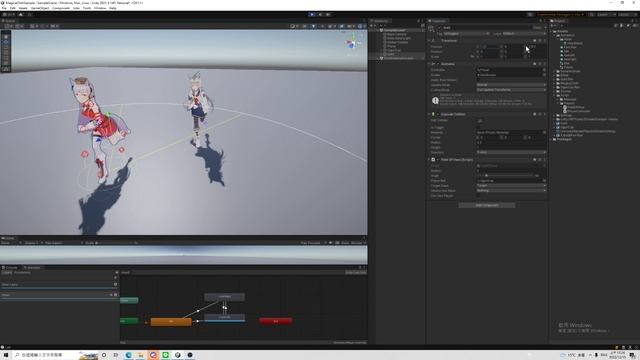Toggle the Game view mute audio icon

pos(331,243)
